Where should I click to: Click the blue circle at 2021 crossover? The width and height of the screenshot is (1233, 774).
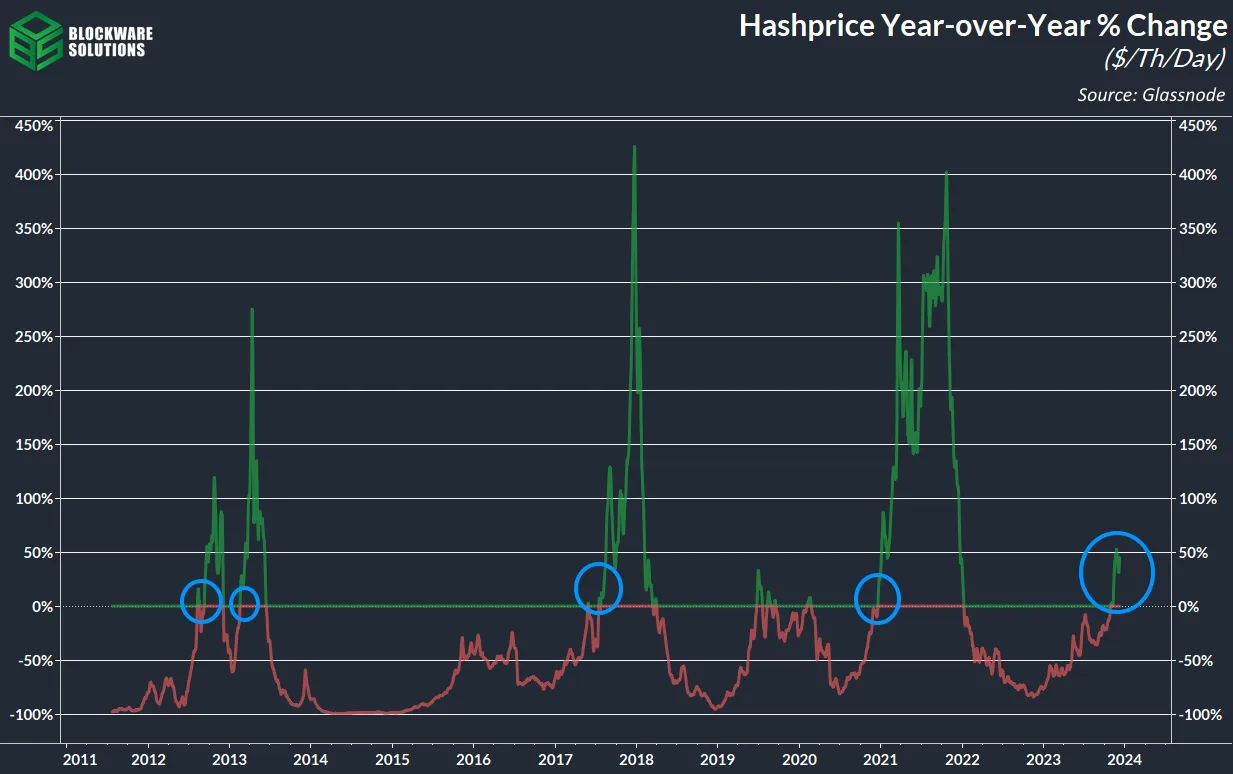[x=878, y=598]
